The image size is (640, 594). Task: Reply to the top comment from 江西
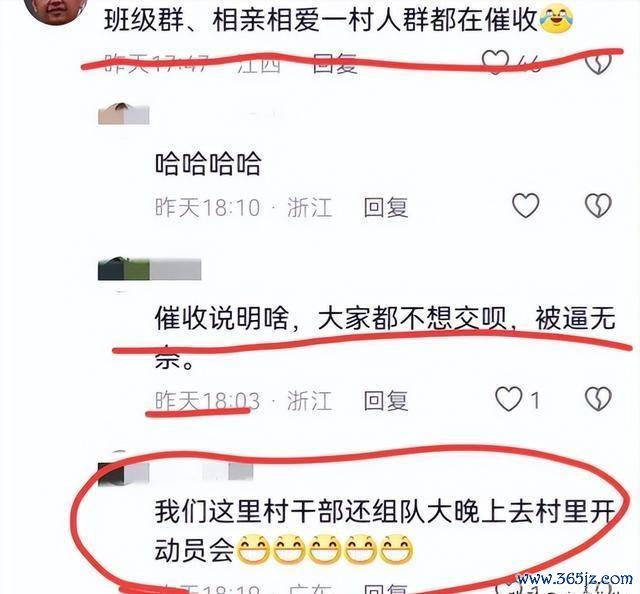pos(335,64)
